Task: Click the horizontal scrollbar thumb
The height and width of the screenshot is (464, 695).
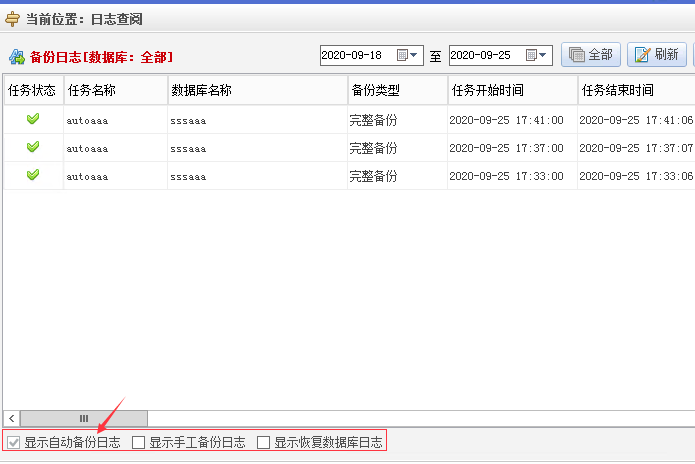Action: click(83, 418)
